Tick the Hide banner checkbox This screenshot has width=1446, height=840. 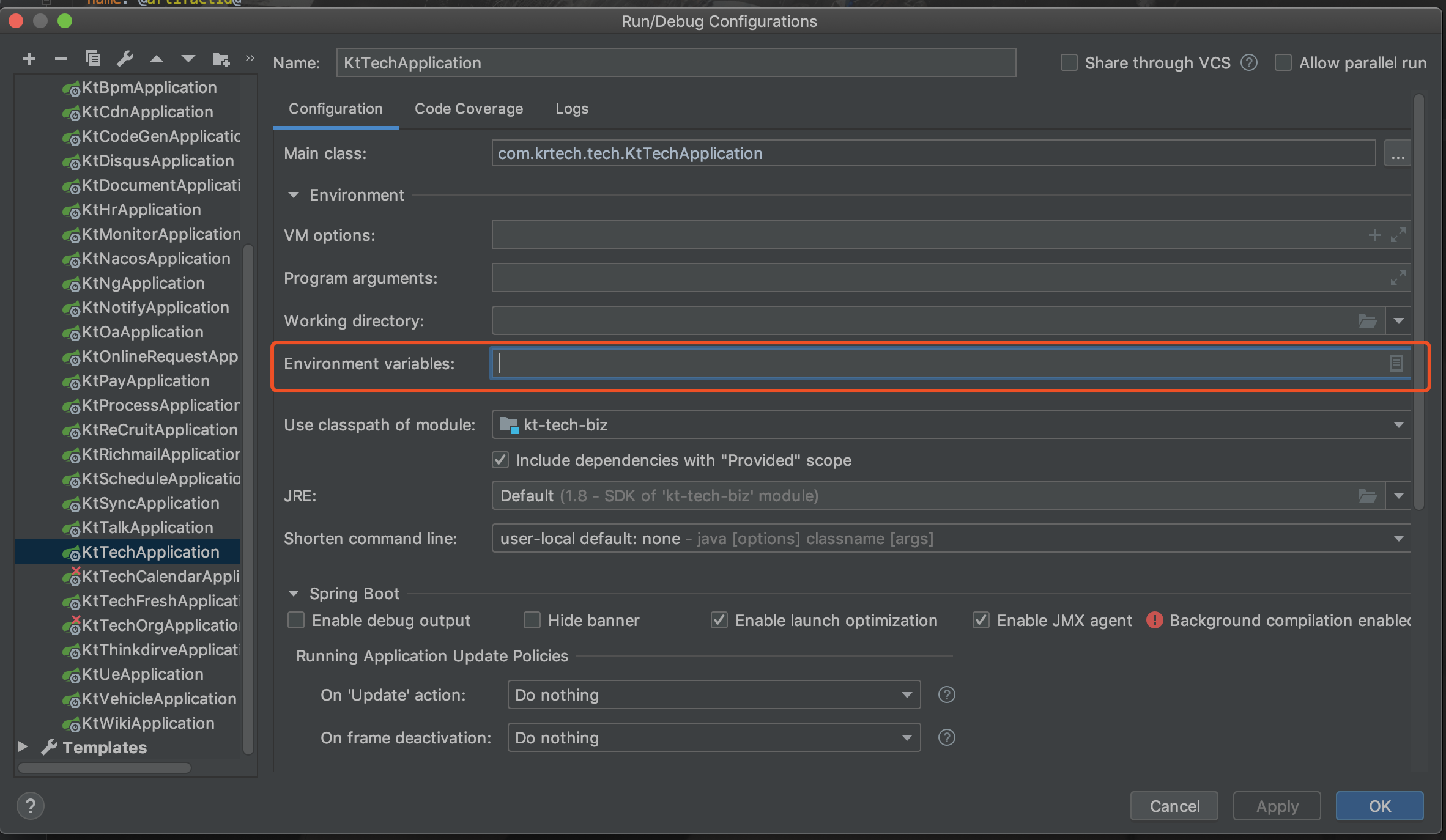coord(532,621)
